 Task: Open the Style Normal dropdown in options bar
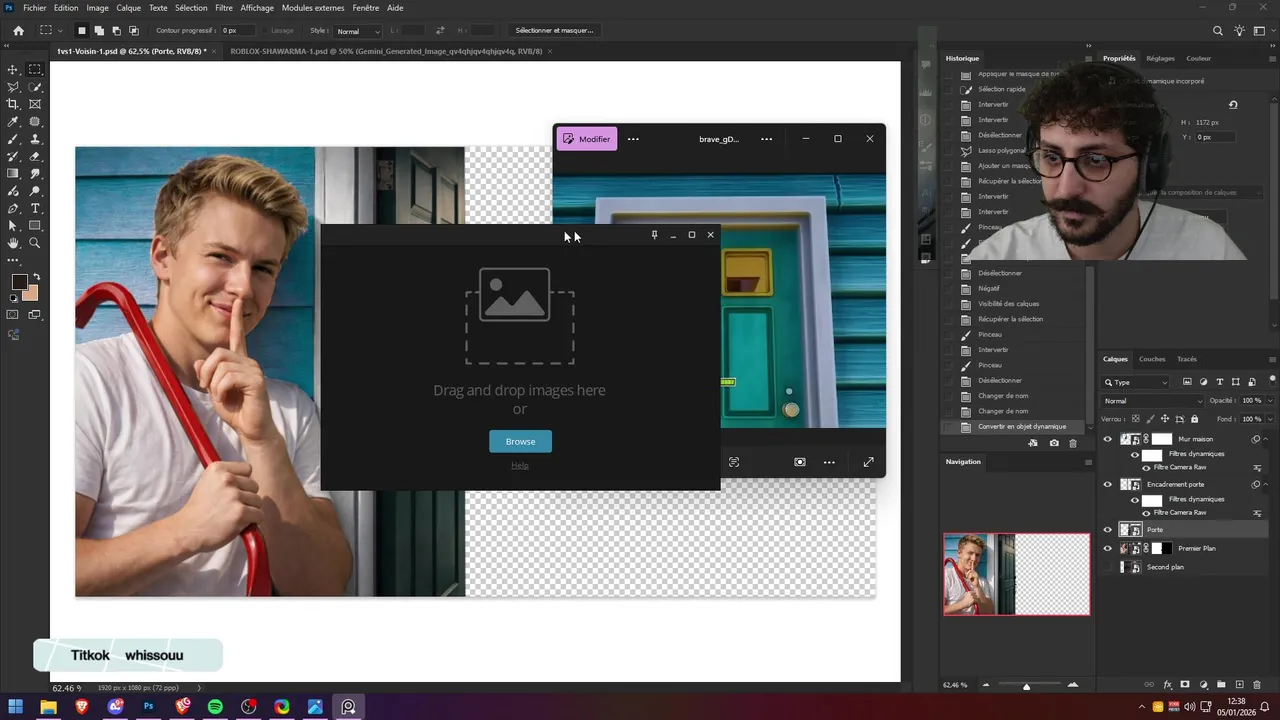pos(358,31)
